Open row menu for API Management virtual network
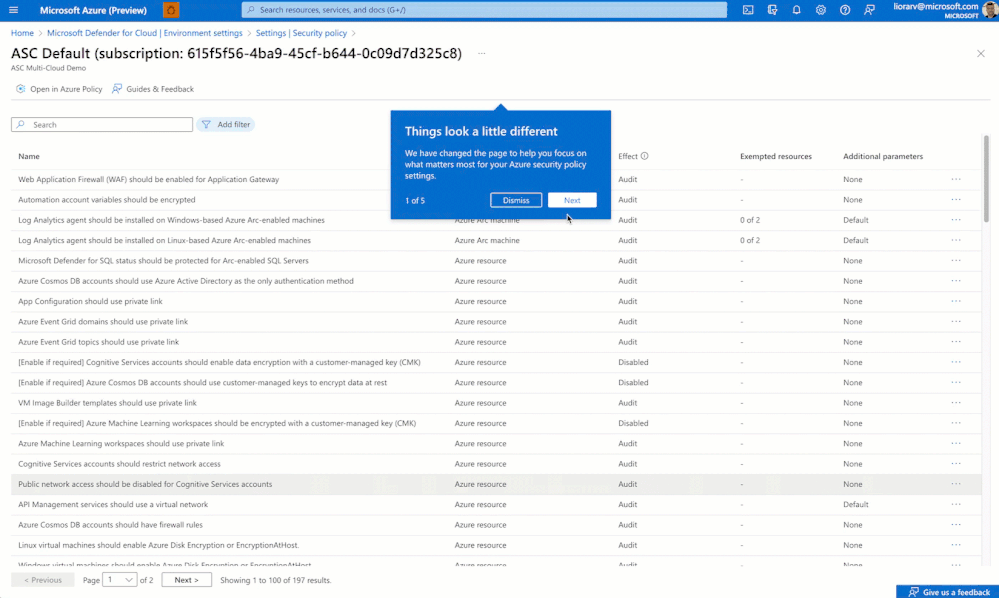999x598 pixels. pyautogui.click(x=956, y=504)
